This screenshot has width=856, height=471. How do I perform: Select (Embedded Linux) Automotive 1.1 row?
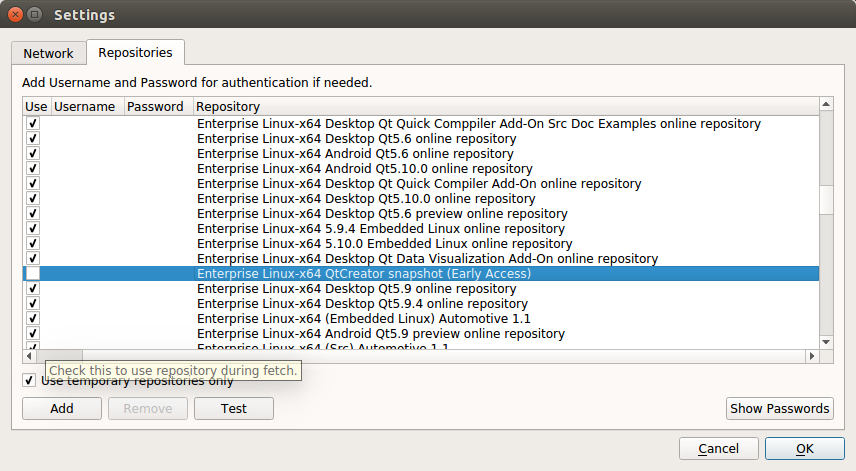[421, 319]
